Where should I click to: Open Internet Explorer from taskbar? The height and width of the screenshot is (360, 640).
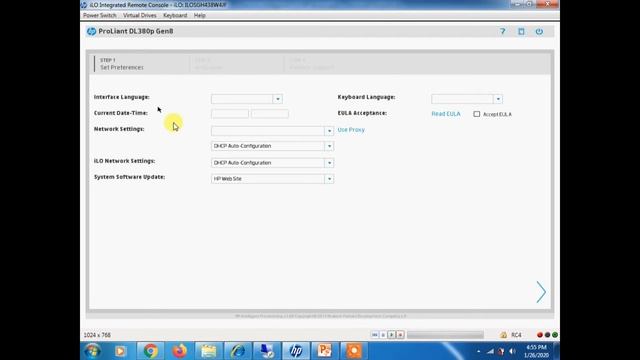click(238, 351)
